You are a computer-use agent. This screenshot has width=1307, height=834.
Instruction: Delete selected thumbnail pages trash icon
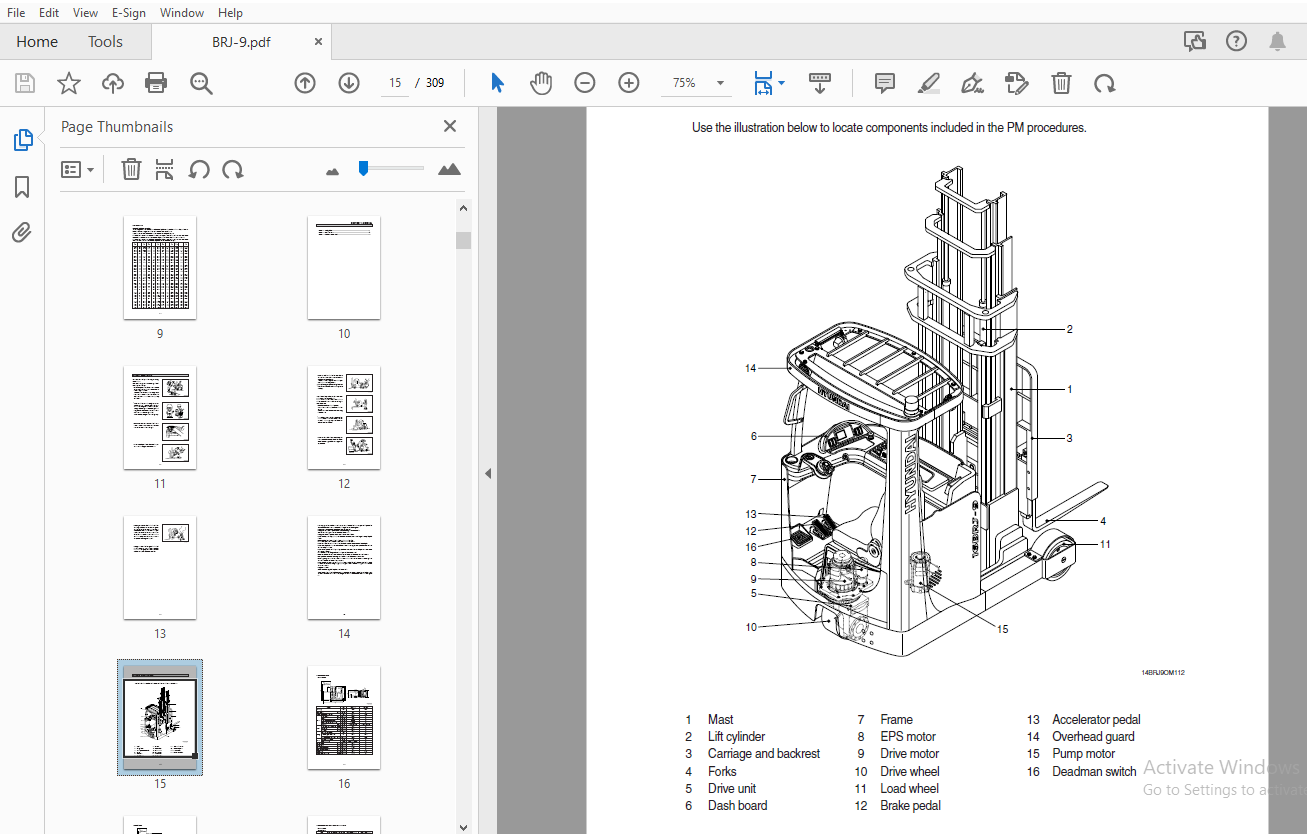coord(131,169)
